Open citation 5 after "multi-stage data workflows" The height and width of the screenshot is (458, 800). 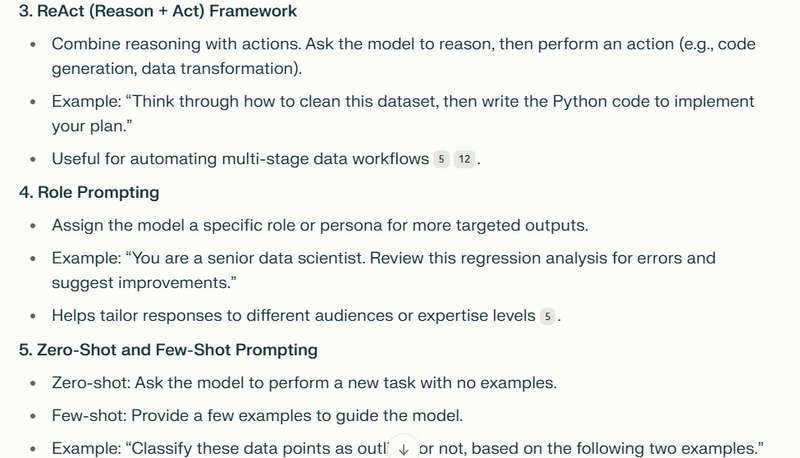tap(441, 159)
